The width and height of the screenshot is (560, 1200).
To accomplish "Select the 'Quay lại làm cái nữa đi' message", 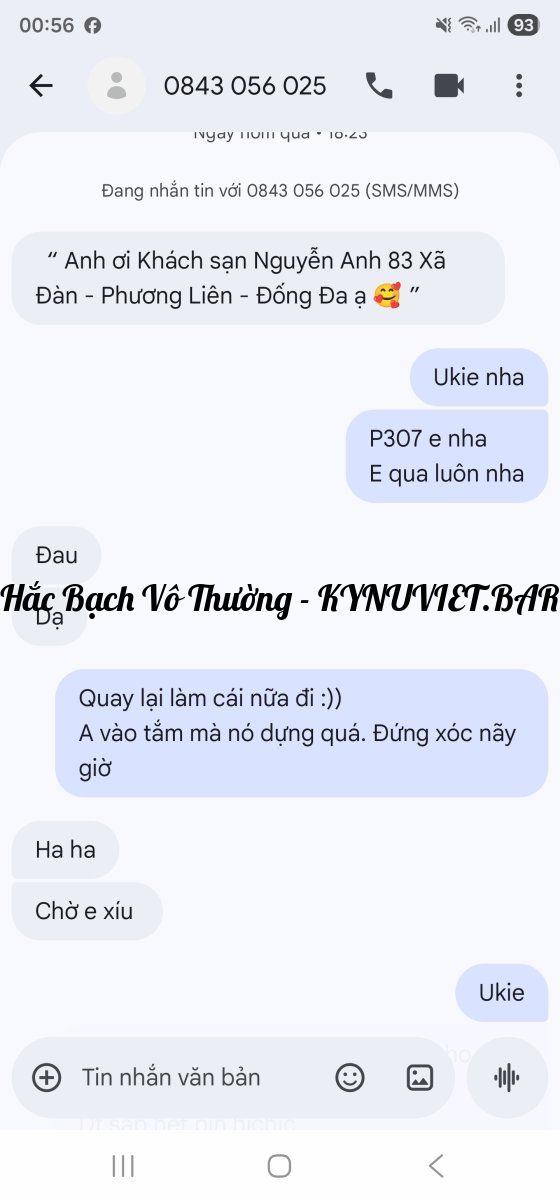I will click(301, 733).
